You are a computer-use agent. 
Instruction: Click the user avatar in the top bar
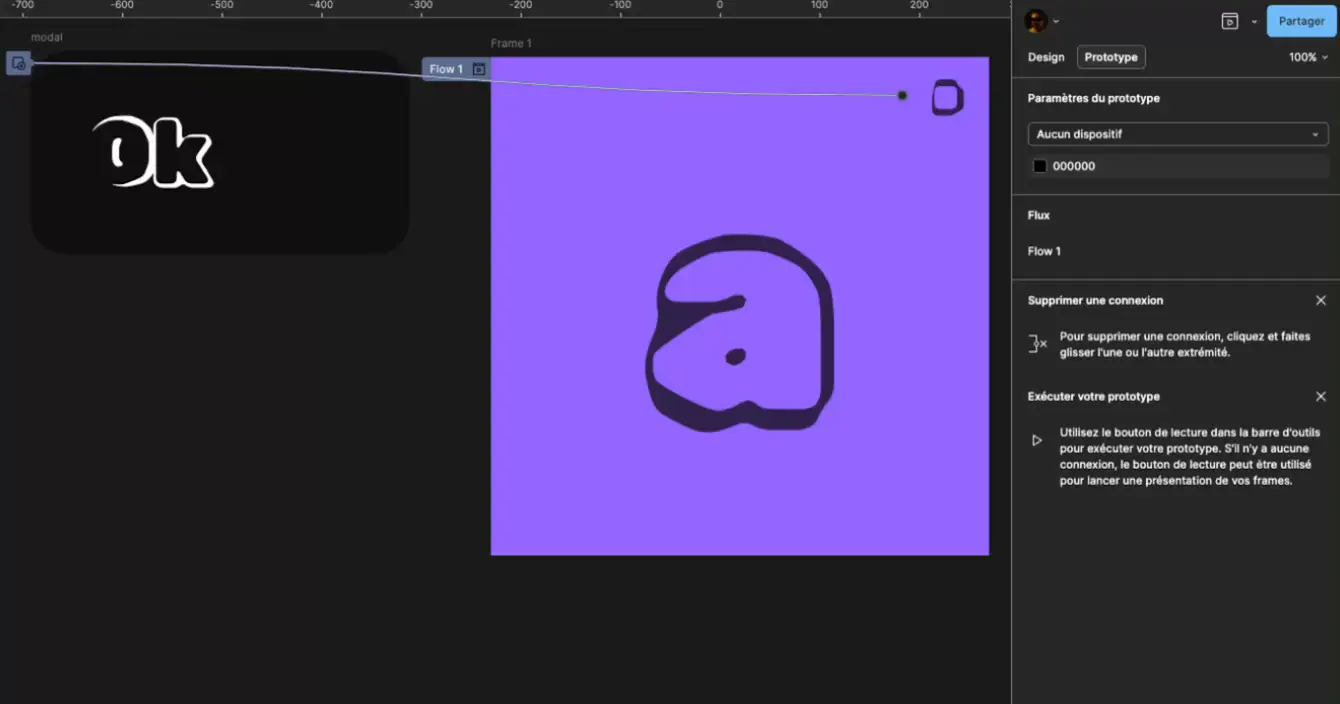point(1037,21)
